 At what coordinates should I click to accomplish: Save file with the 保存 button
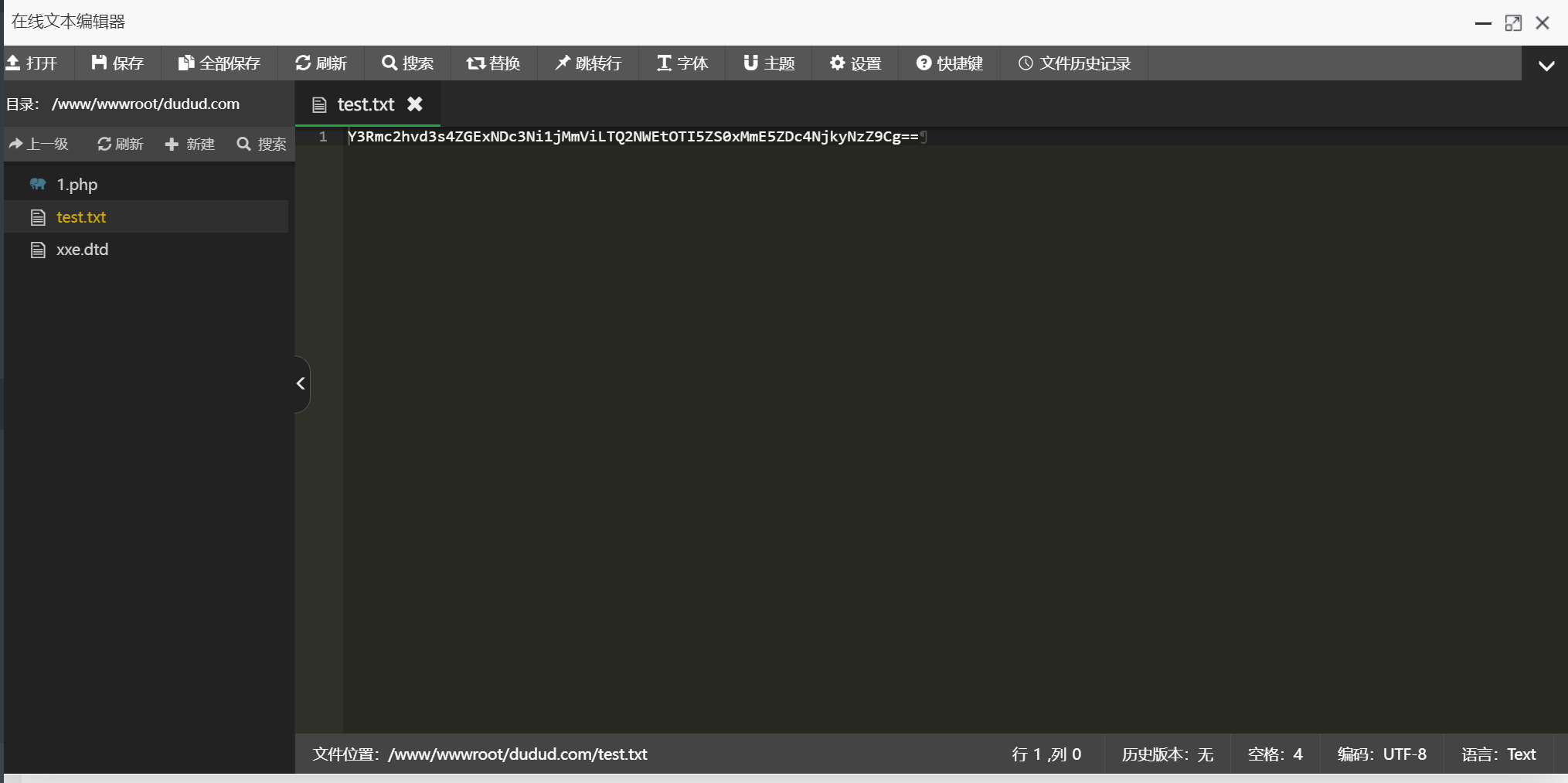(117, 63)
